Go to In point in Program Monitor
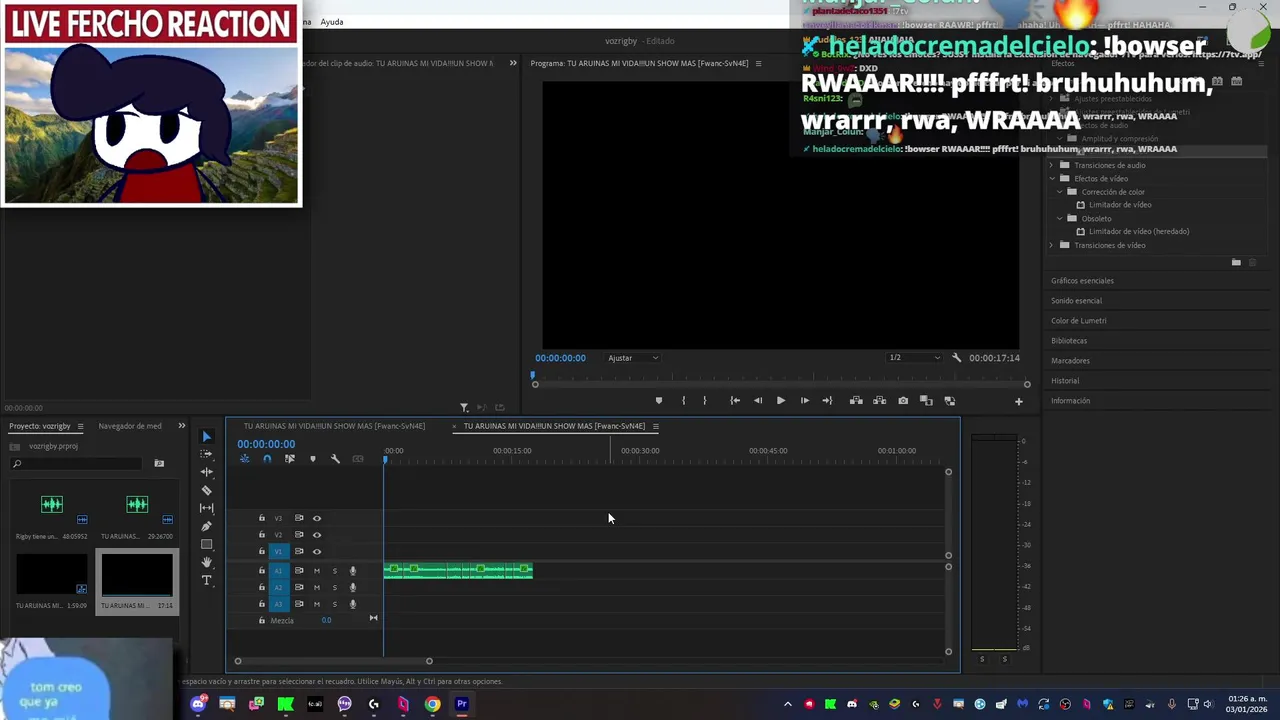1280x720 pixels. 735,401
